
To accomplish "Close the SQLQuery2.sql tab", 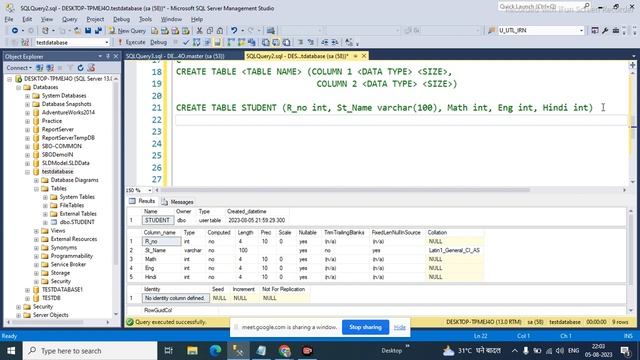I will [x=364, y=56].
